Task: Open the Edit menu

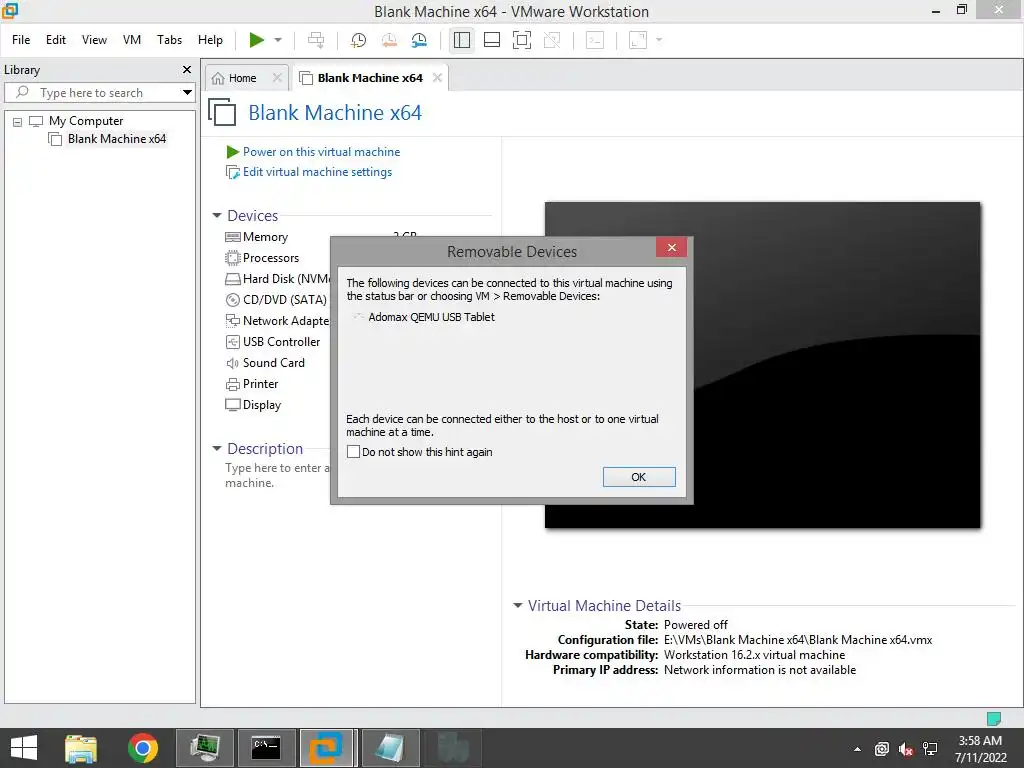Action: coord(56,40)
